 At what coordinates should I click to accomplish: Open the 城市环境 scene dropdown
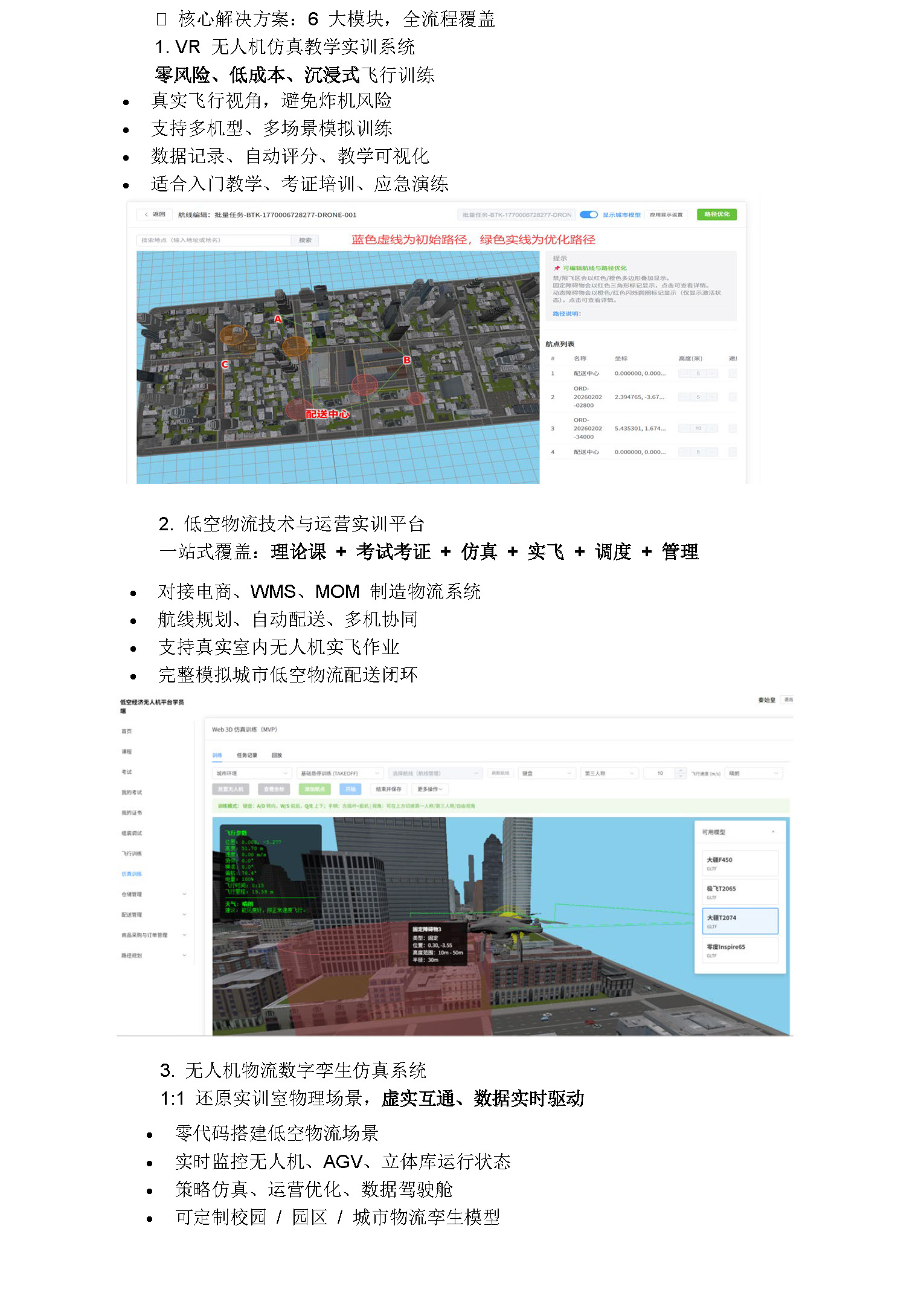(x=252, y=773)
